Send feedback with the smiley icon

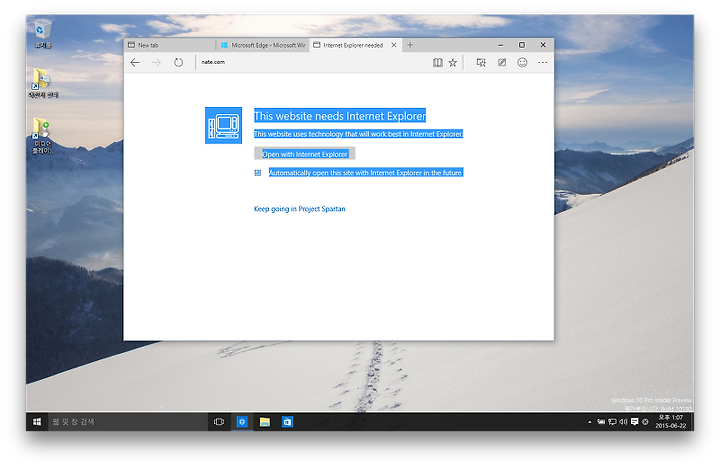[x=522, y=62]
